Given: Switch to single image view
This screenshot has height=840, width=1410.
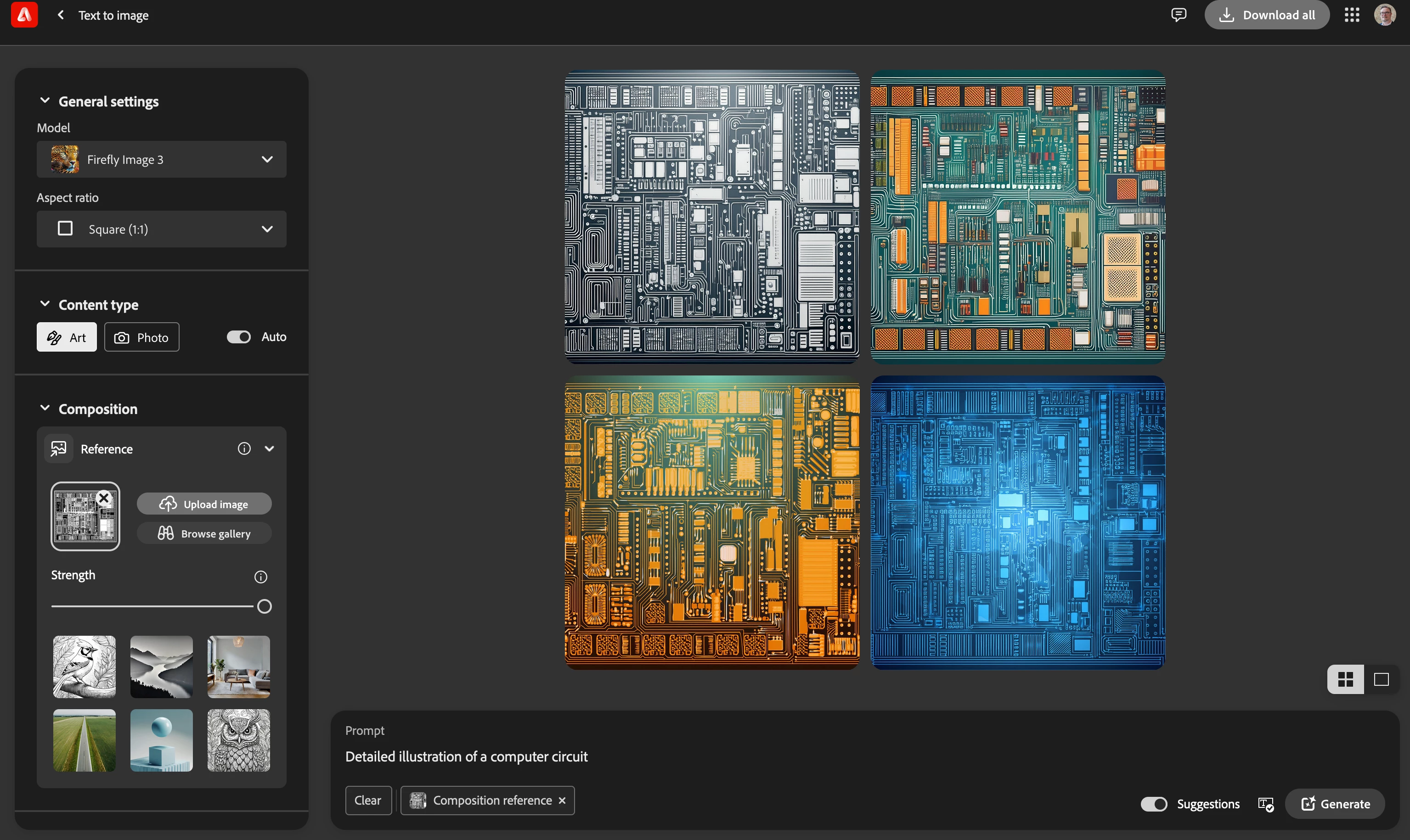Looking at the screenshot, I should point(1381,679).
